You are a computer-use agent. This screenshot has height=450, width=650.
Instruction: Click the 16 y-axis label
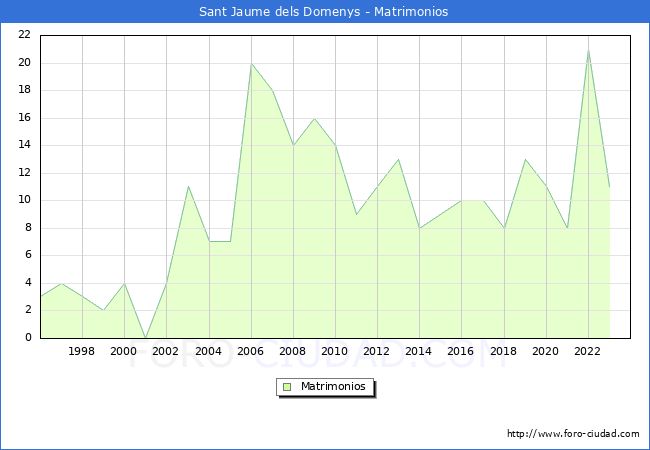click(24, 117)
